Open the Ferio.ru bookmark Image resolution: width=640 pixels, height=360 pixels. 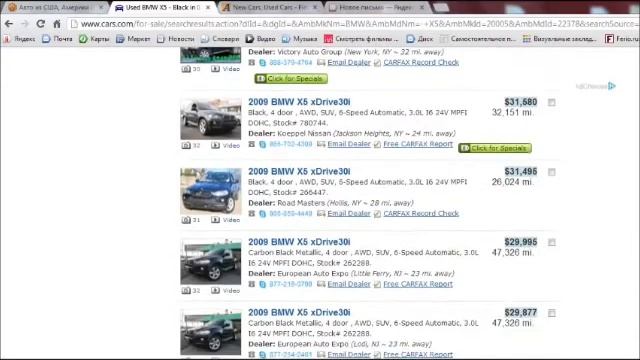tap(622, 39)
